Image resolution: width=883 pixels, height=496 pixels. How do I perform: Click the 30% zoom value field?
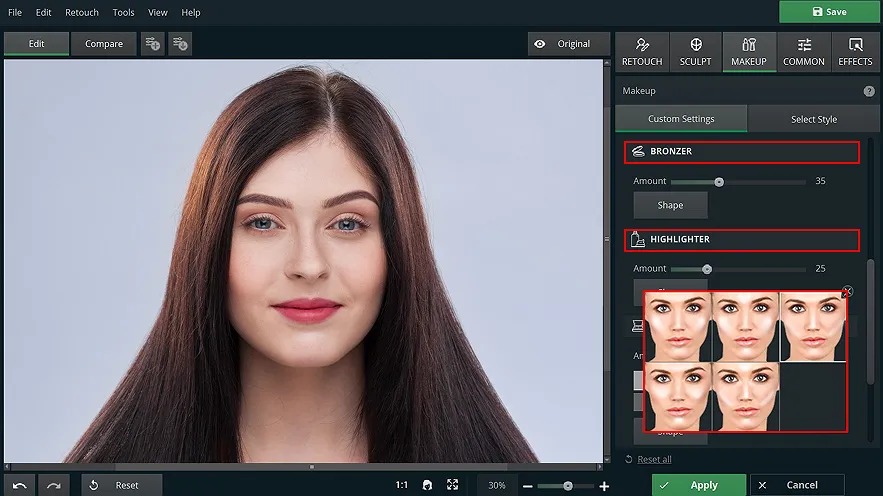tap(497, 485)
